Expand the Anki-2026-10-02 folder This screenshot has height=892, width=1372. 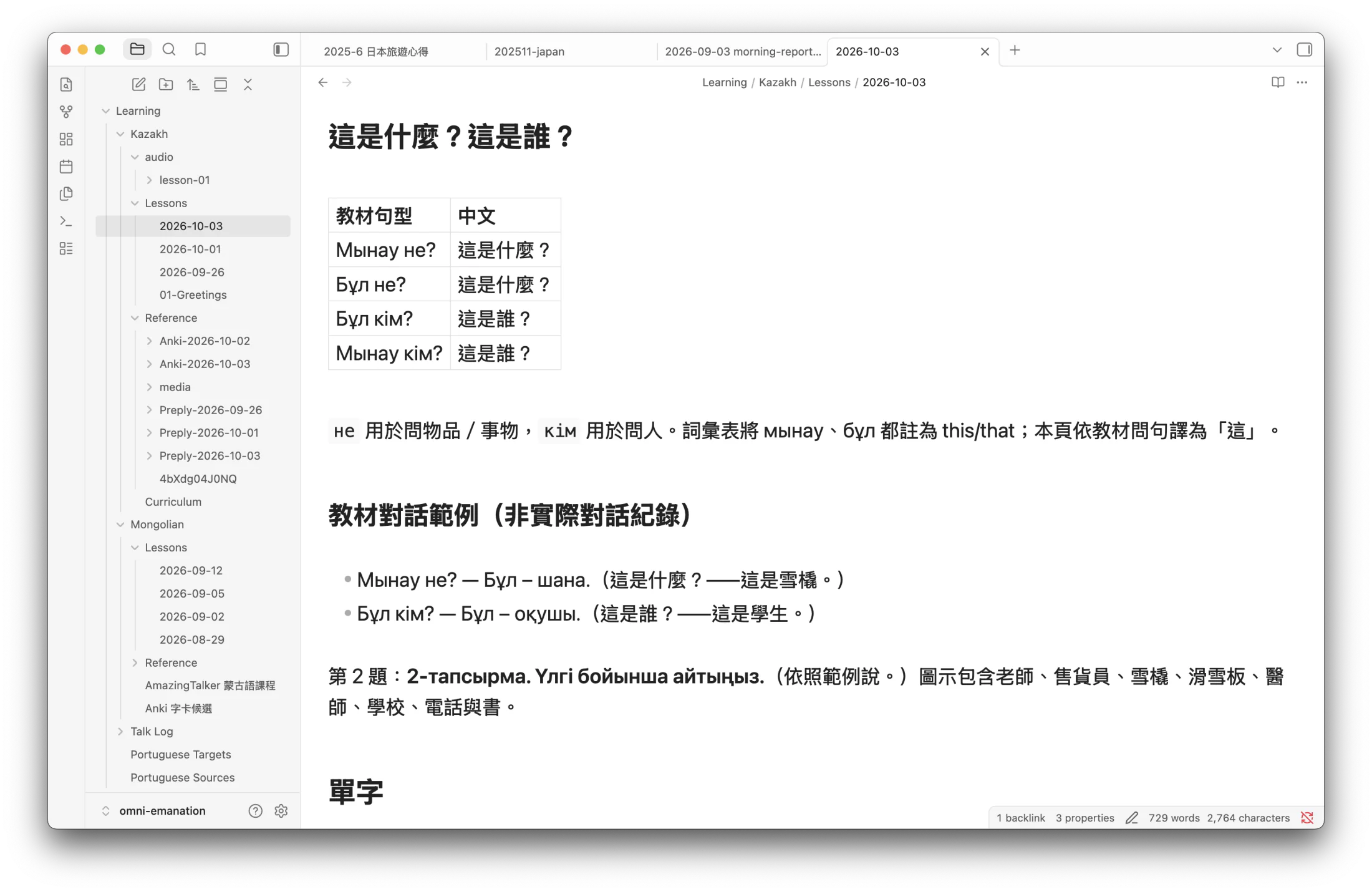tap(150, 341)
